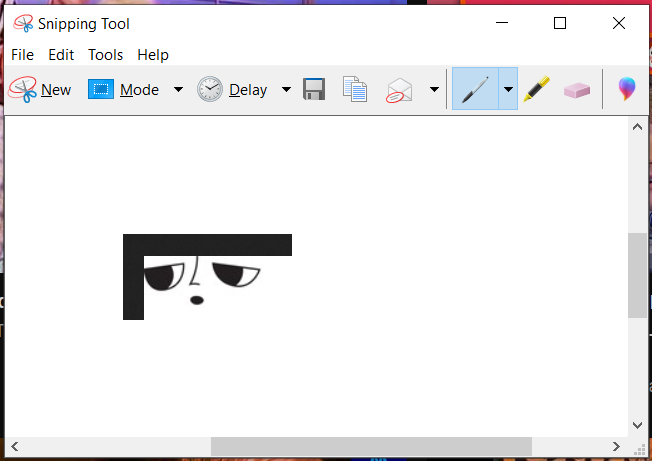Viewport: 652px width, 461px height.
Task: Open the Tools menu
Action: [x=106, y=55]
